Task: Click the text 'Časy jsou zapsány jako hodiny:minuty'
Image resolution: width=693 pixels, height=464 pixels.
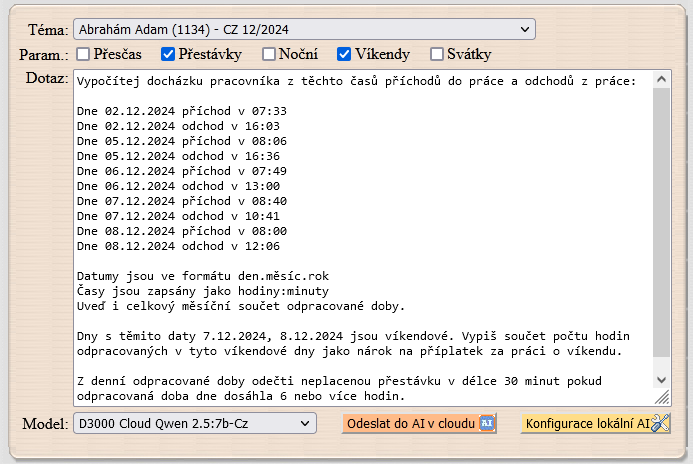Action: pos(203,291)
